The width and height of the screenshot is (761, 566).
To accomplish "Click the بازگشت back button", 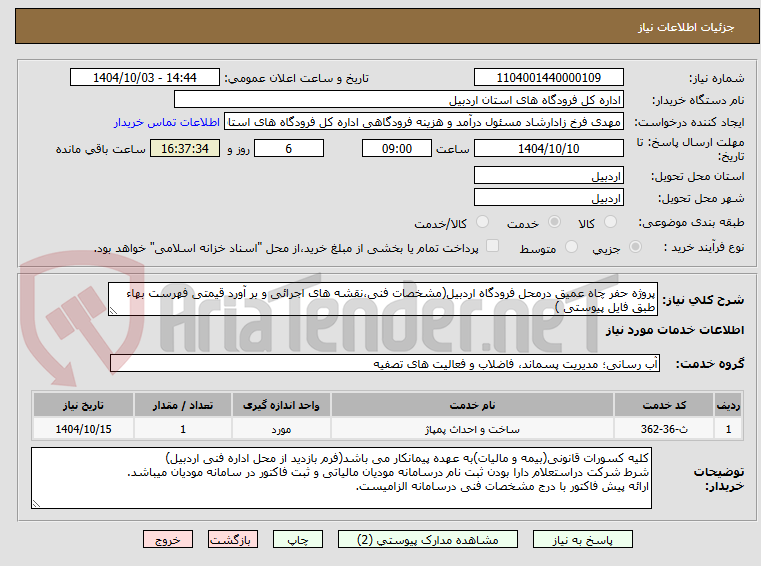I will (x=232, y=539).
